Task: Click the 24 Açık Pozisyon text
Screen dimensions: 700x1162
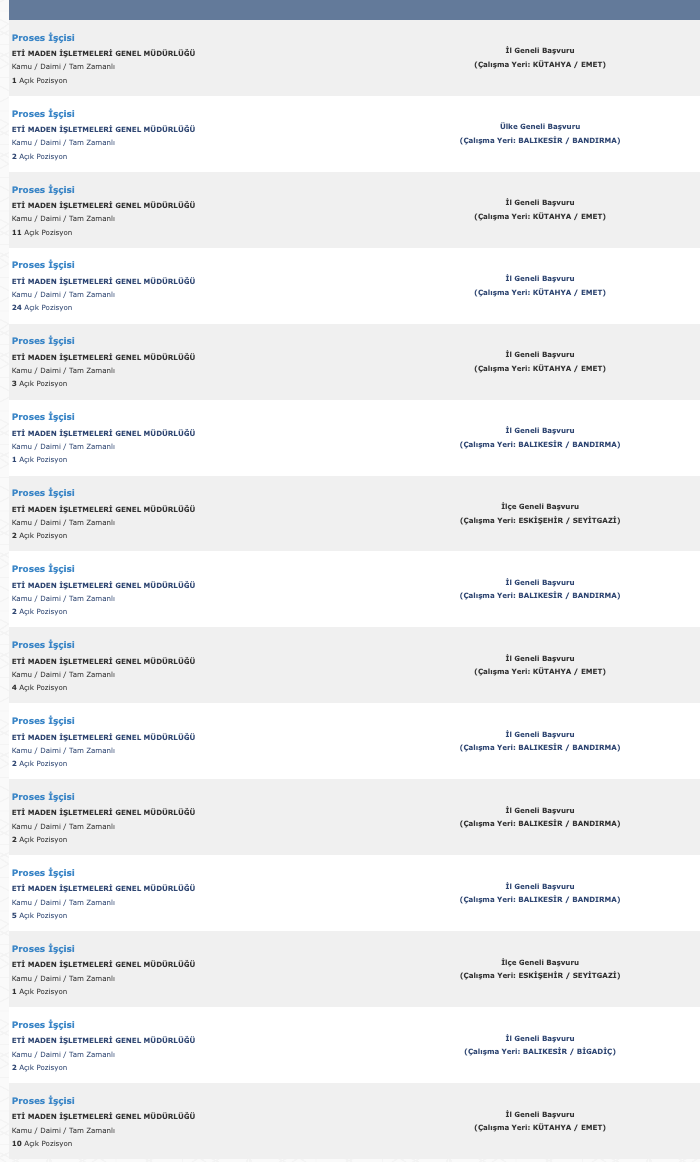Action: (42, 308)
